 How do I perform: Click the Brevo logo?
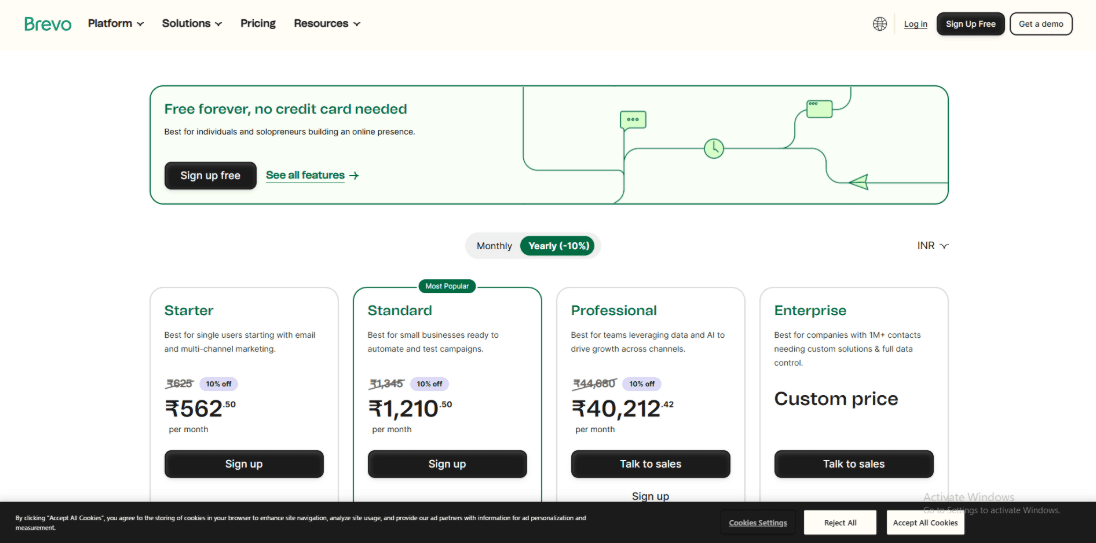click(48, 24)
